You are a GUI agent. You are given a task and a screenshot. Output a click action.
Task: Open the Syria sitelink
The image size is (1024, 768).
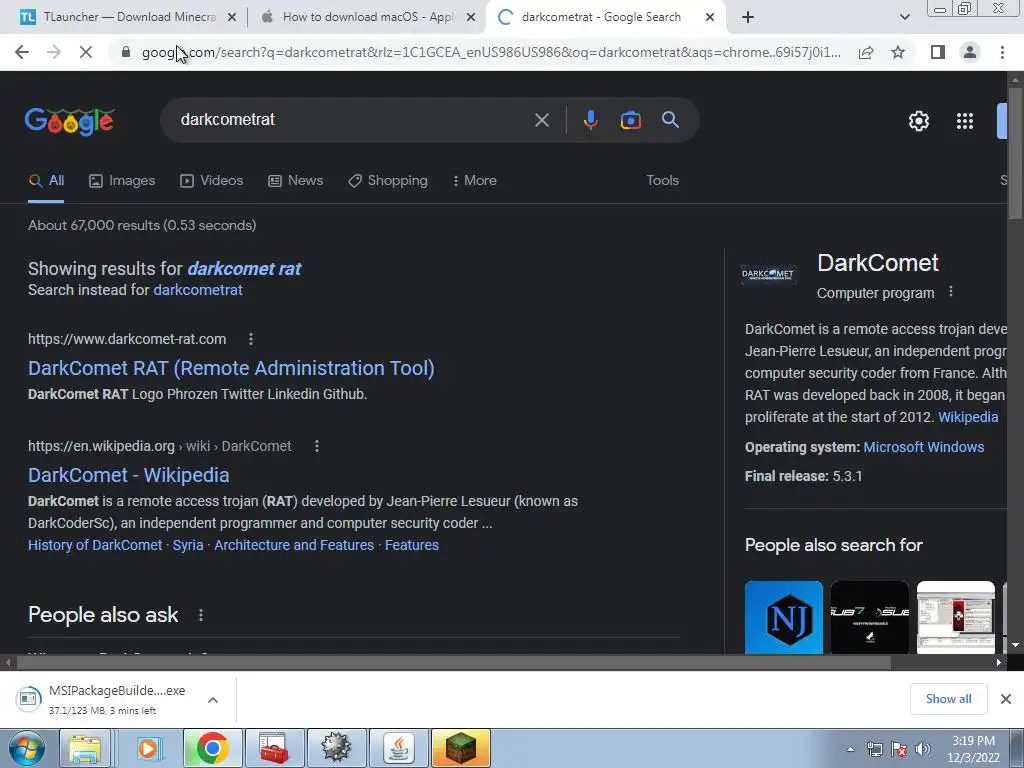tap(188, 545)
